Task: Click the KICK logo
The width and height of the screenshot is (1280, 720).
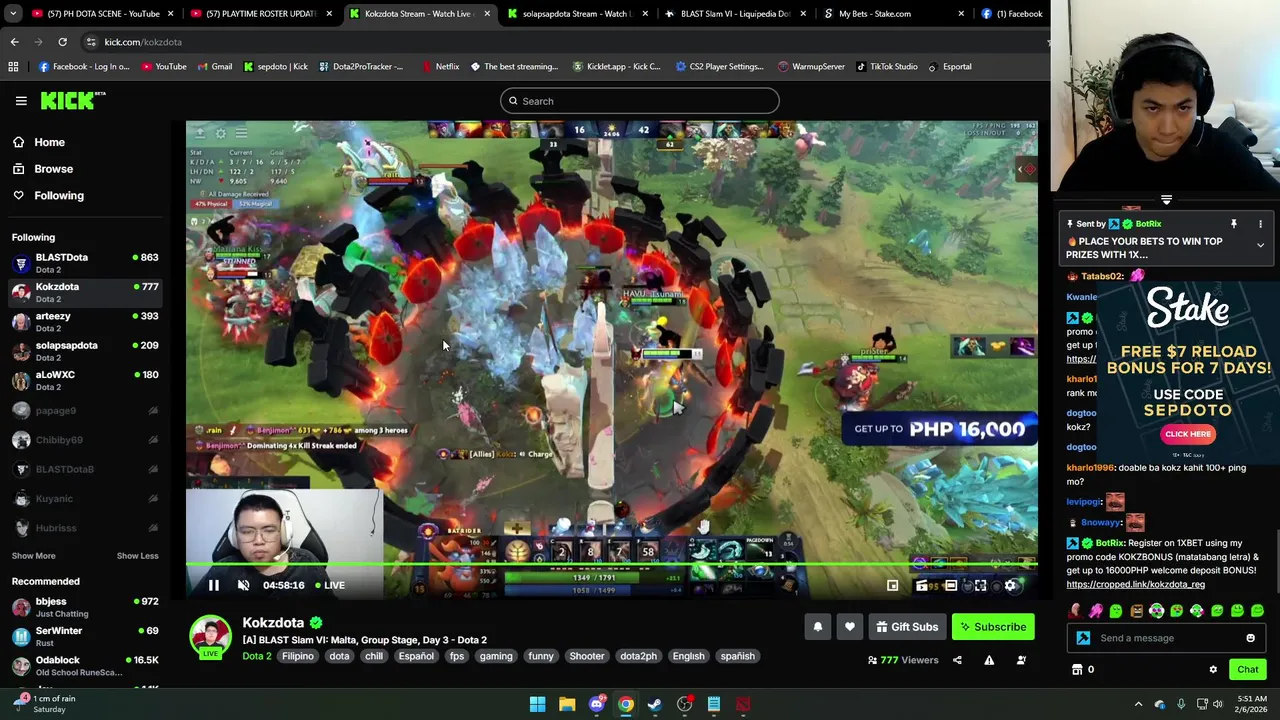Action: [x=72, y=100]
